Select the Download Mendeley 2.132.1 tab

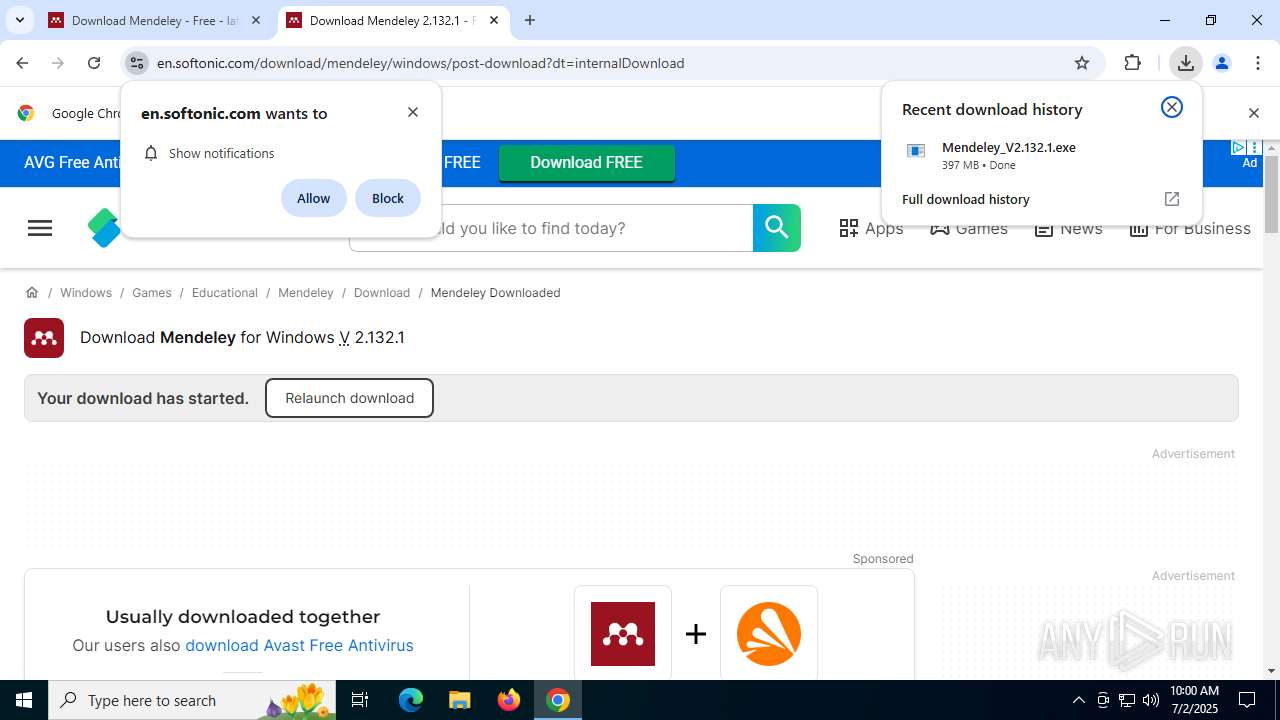click(393, 20)
